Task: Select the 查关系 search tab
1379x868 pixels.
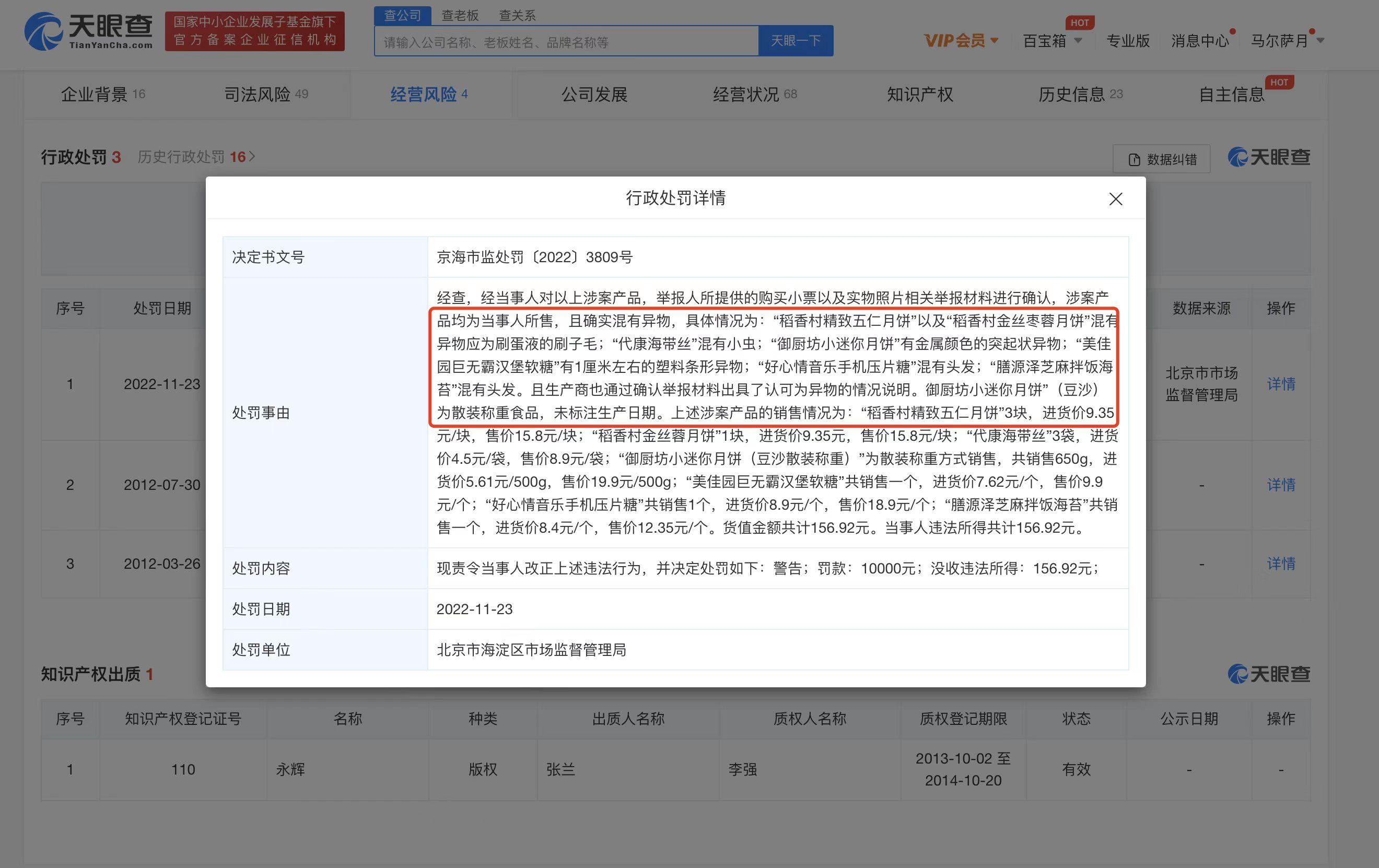Action: 517,16
